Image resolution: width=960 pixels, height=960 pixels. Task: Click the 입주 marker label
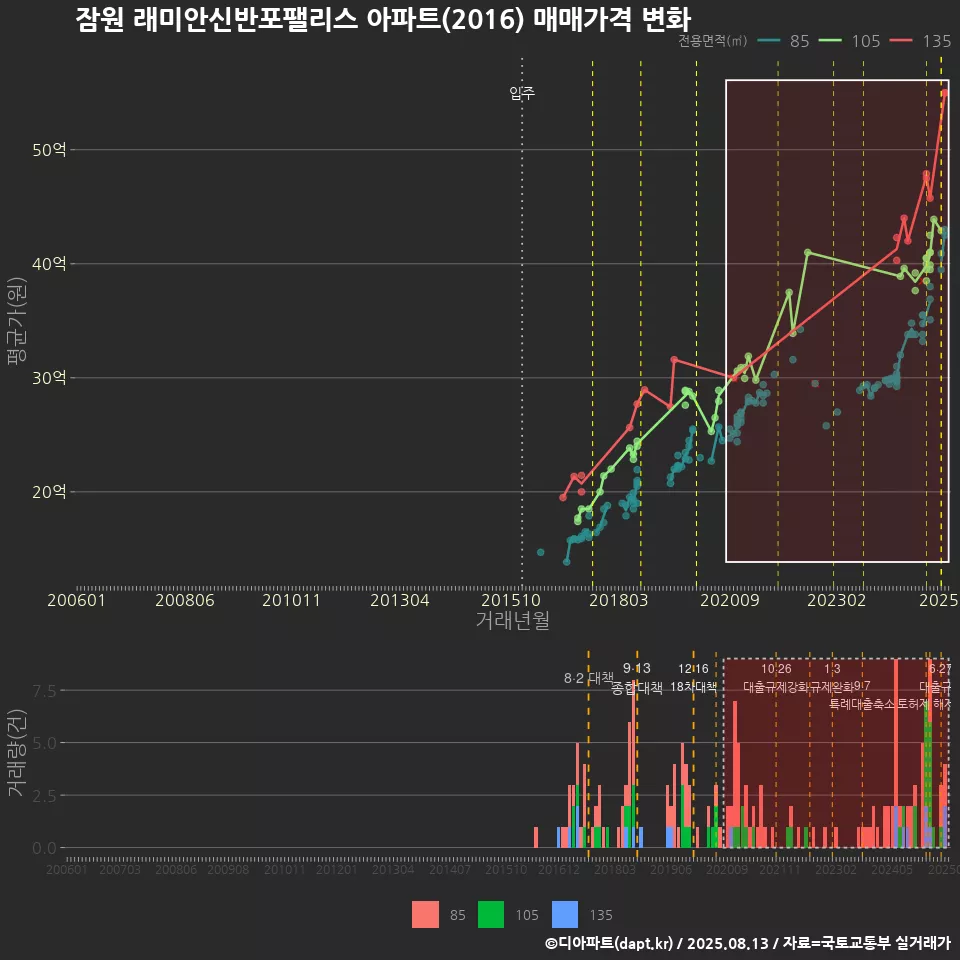(522, 92)
